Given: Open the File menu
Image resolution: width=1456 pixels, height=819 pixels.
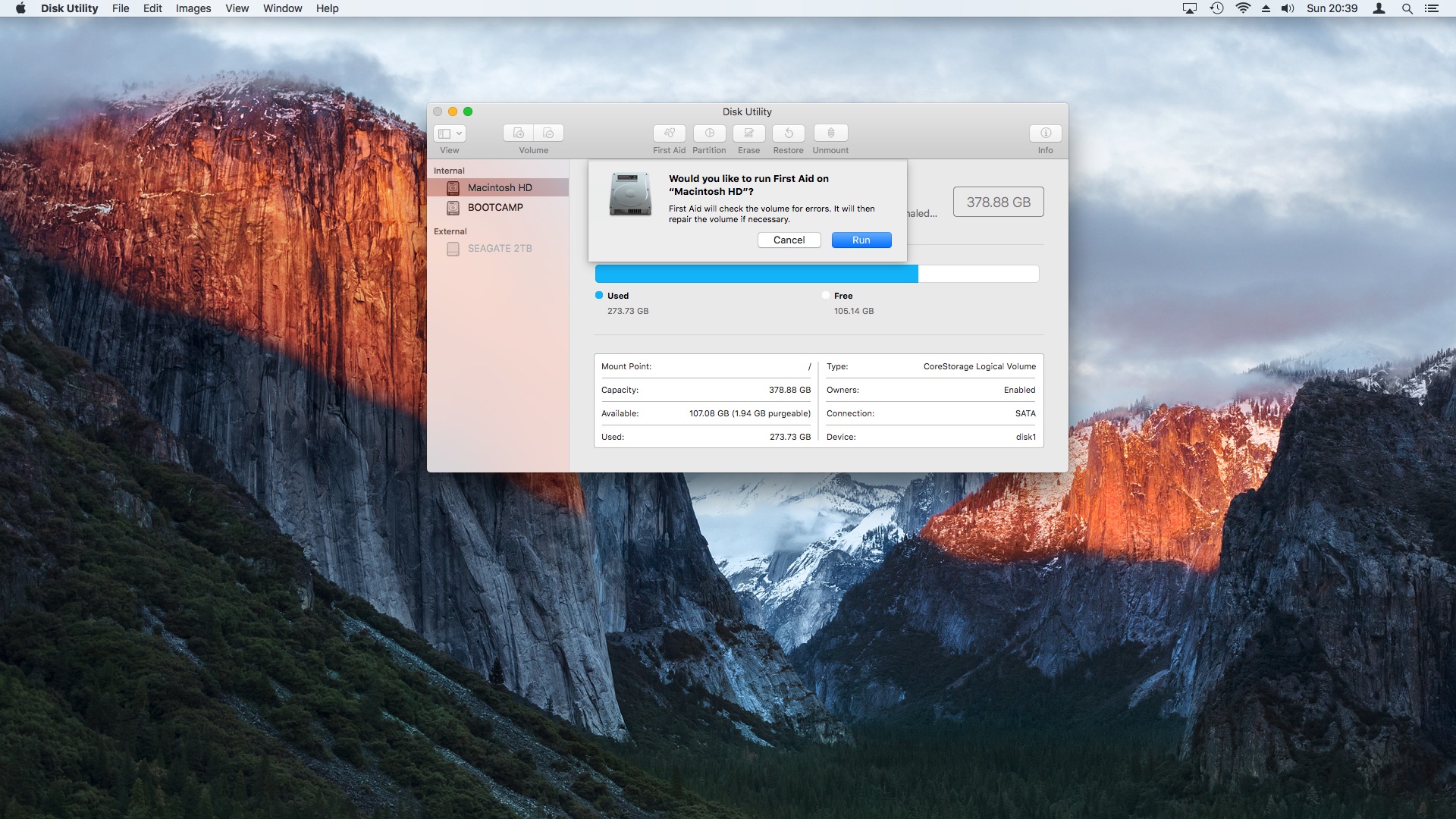Looking at the screenshot, I should tap(121, 8).
